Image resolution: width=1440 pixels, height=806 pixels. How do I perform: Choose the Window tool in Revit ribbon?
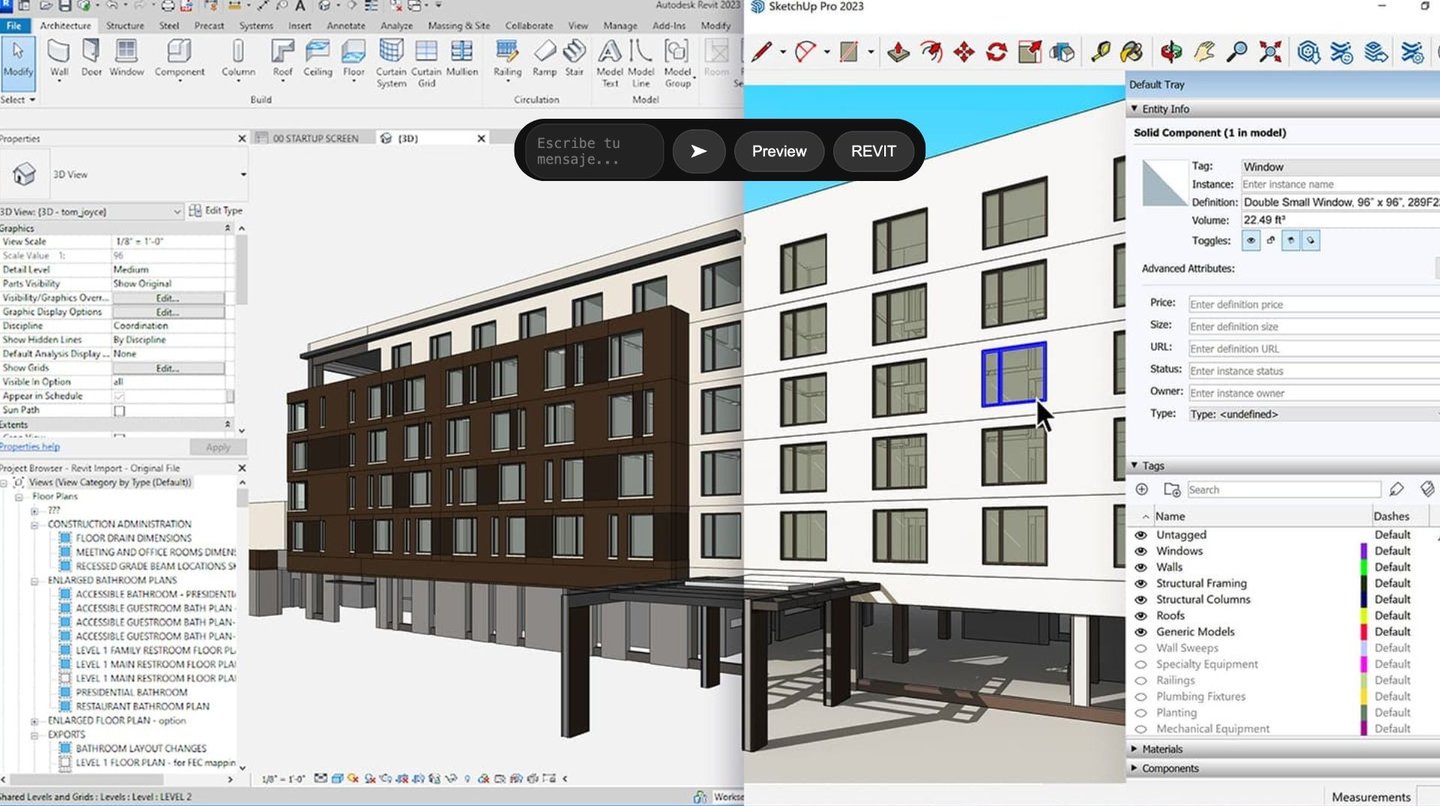[x=127, y=57]
